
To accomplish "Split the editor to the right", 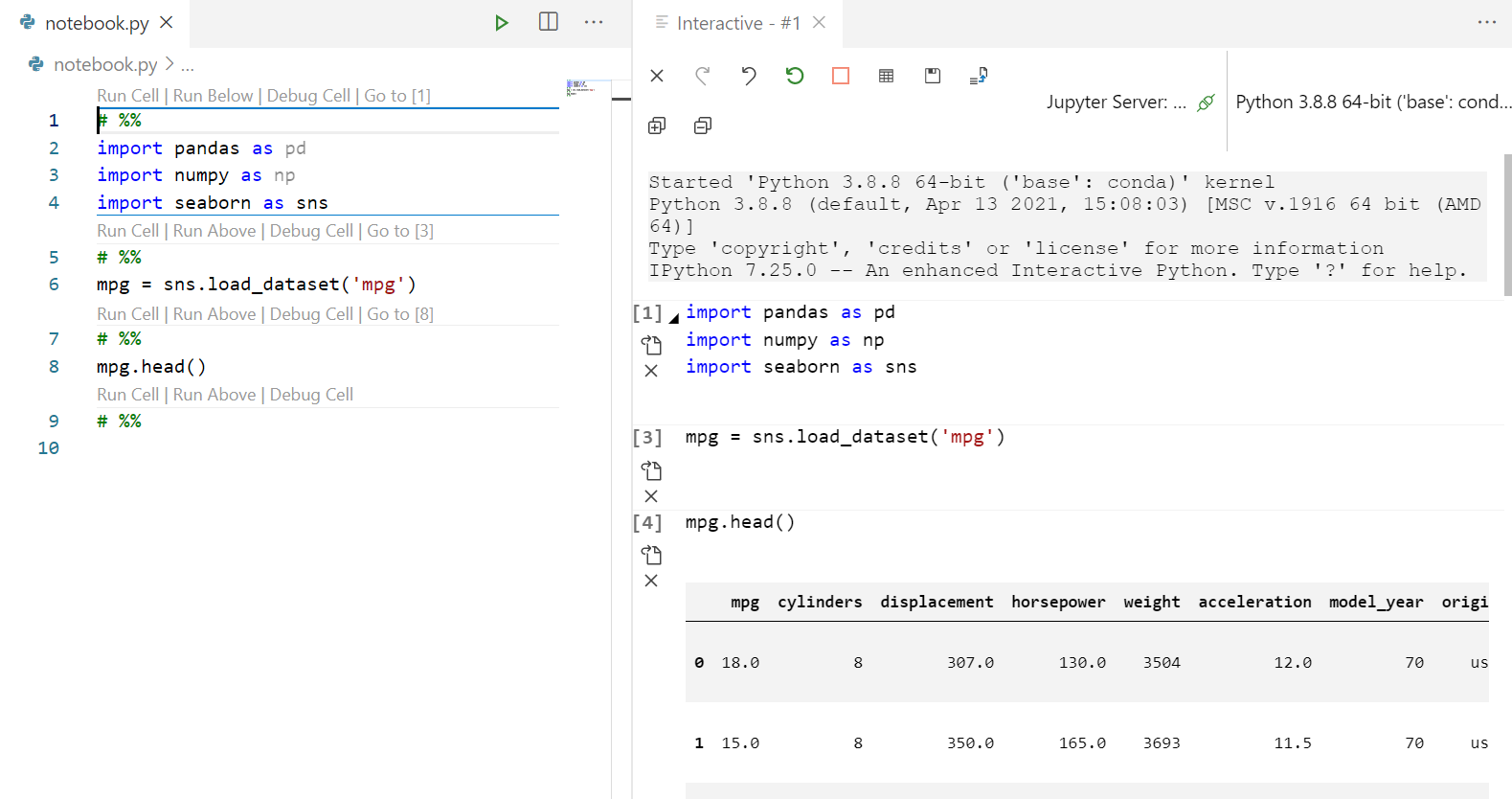I will pyautogui.click(x=548, y=22).
